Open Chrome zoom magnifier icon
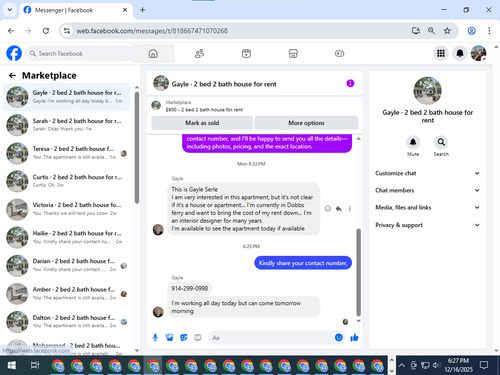The width and height of the screenshot is (500, 375). 431,31
